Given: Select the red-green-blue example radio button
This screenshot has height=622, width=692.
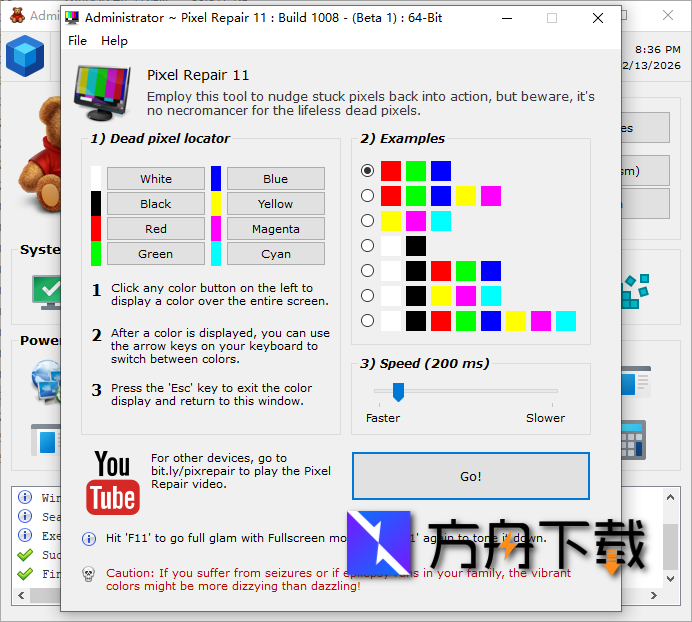Looking at the screenshot, I should 368,171.
